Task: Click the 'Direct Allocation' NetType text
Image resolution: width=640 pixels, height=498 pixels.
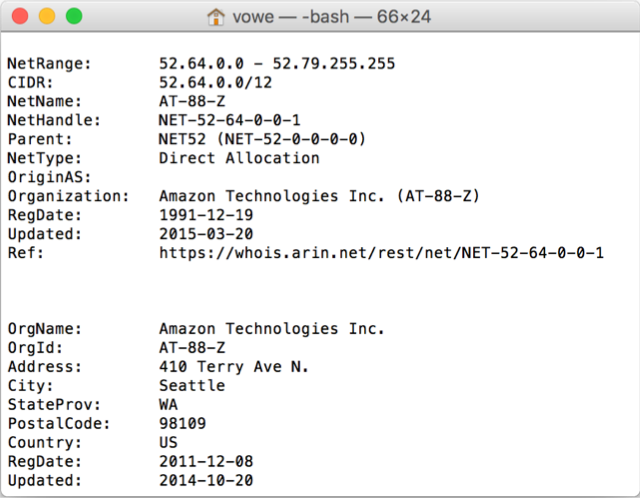Action: [x=239, y=158]
